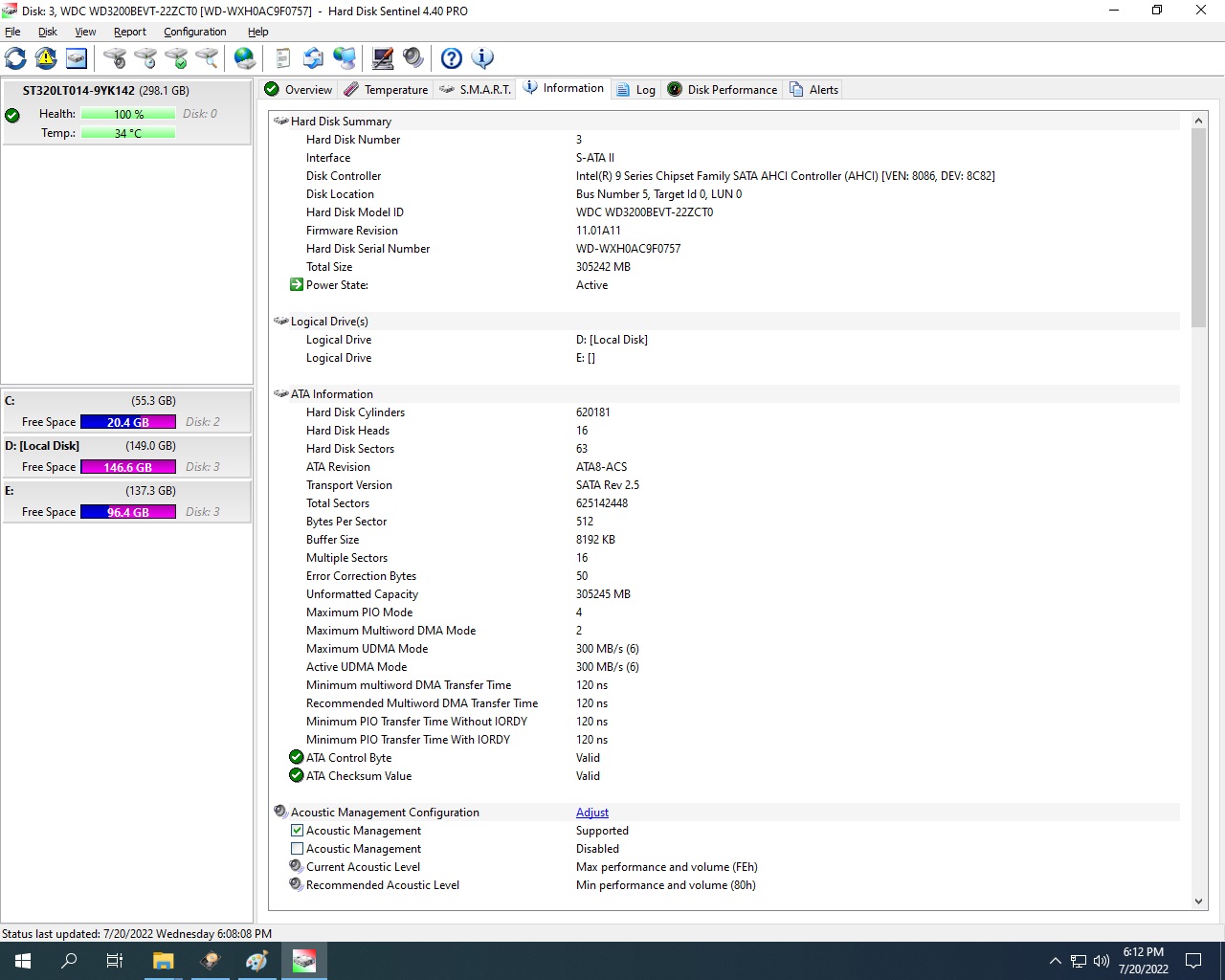Click the blue send/transfer arrows toolbar icon
This screenshot has height=980, width=1225.
point(314,58)
